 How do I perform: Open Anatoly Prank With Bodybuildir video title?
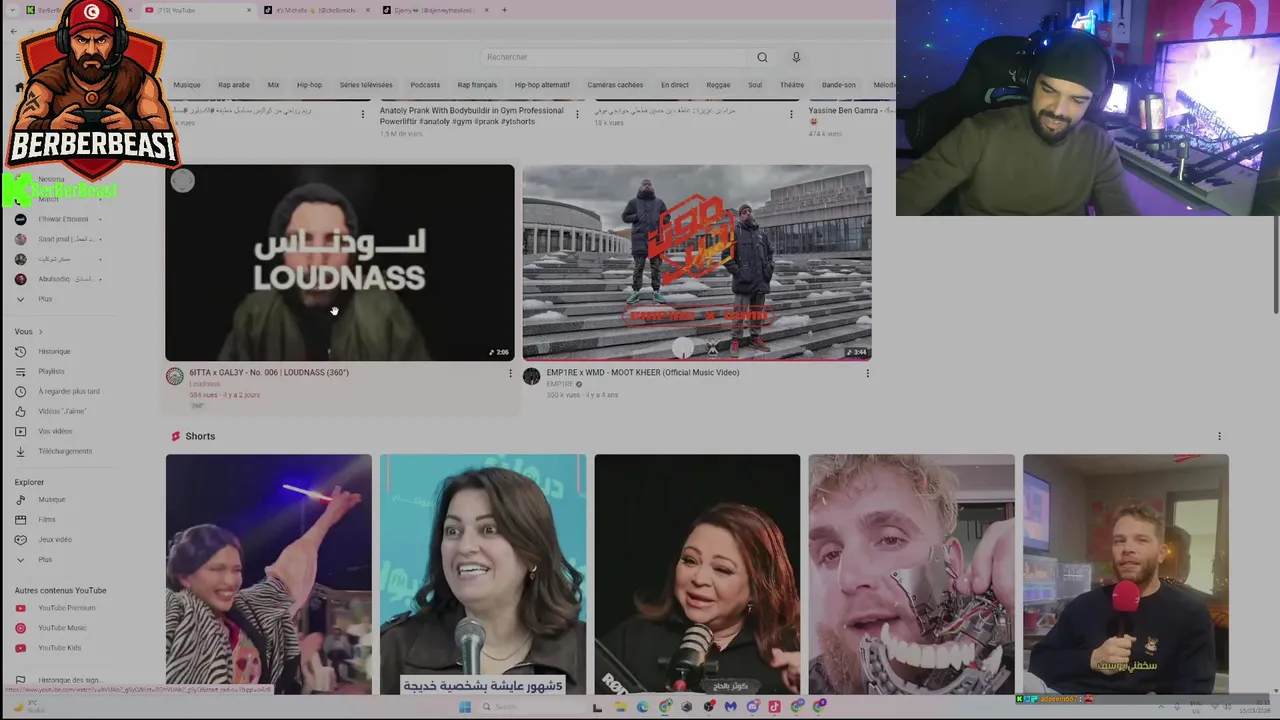(471, 116)
